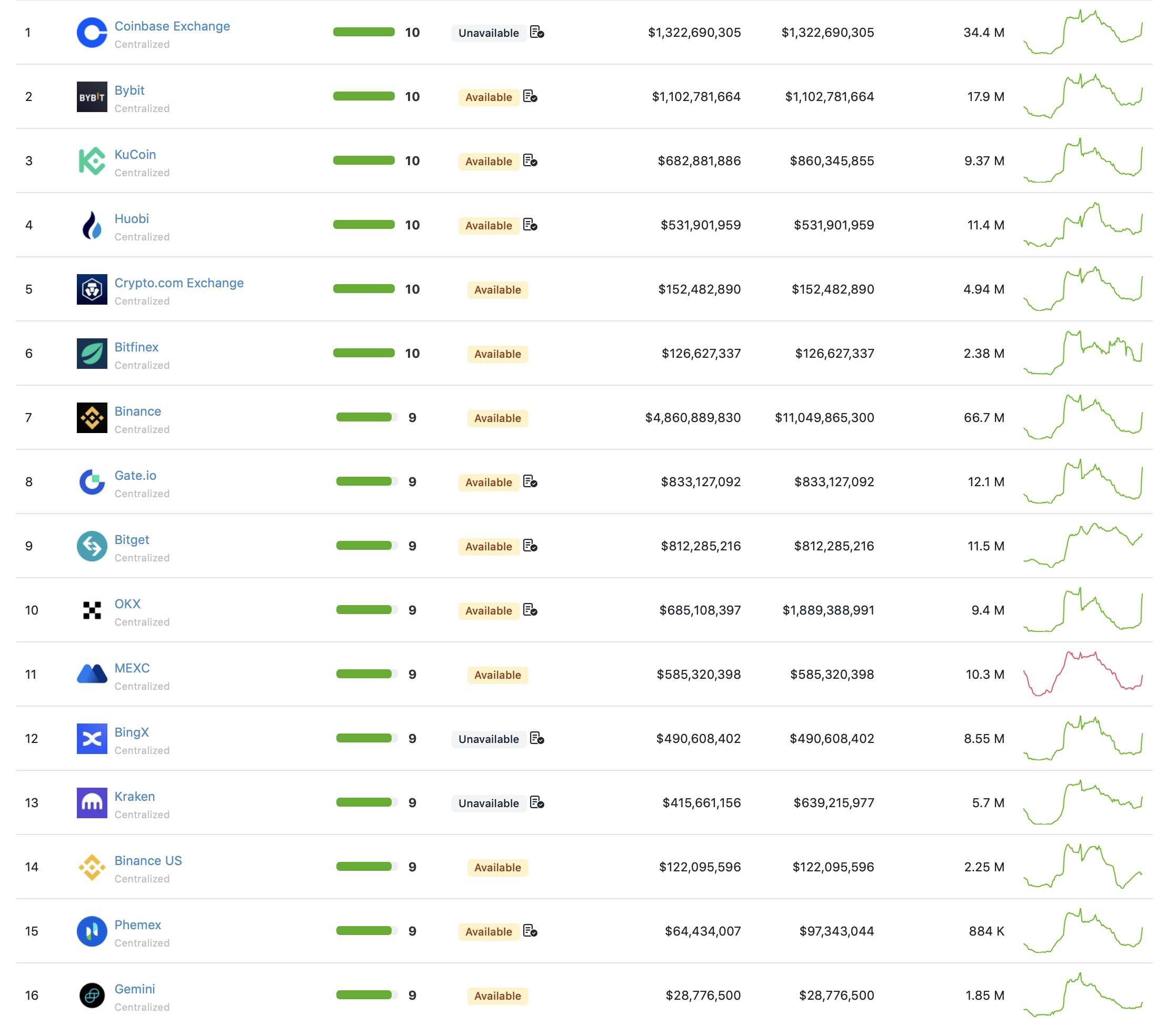Click the Kraken logo icon
The height and width of the screenshot is (1025, 1176).
92,802
